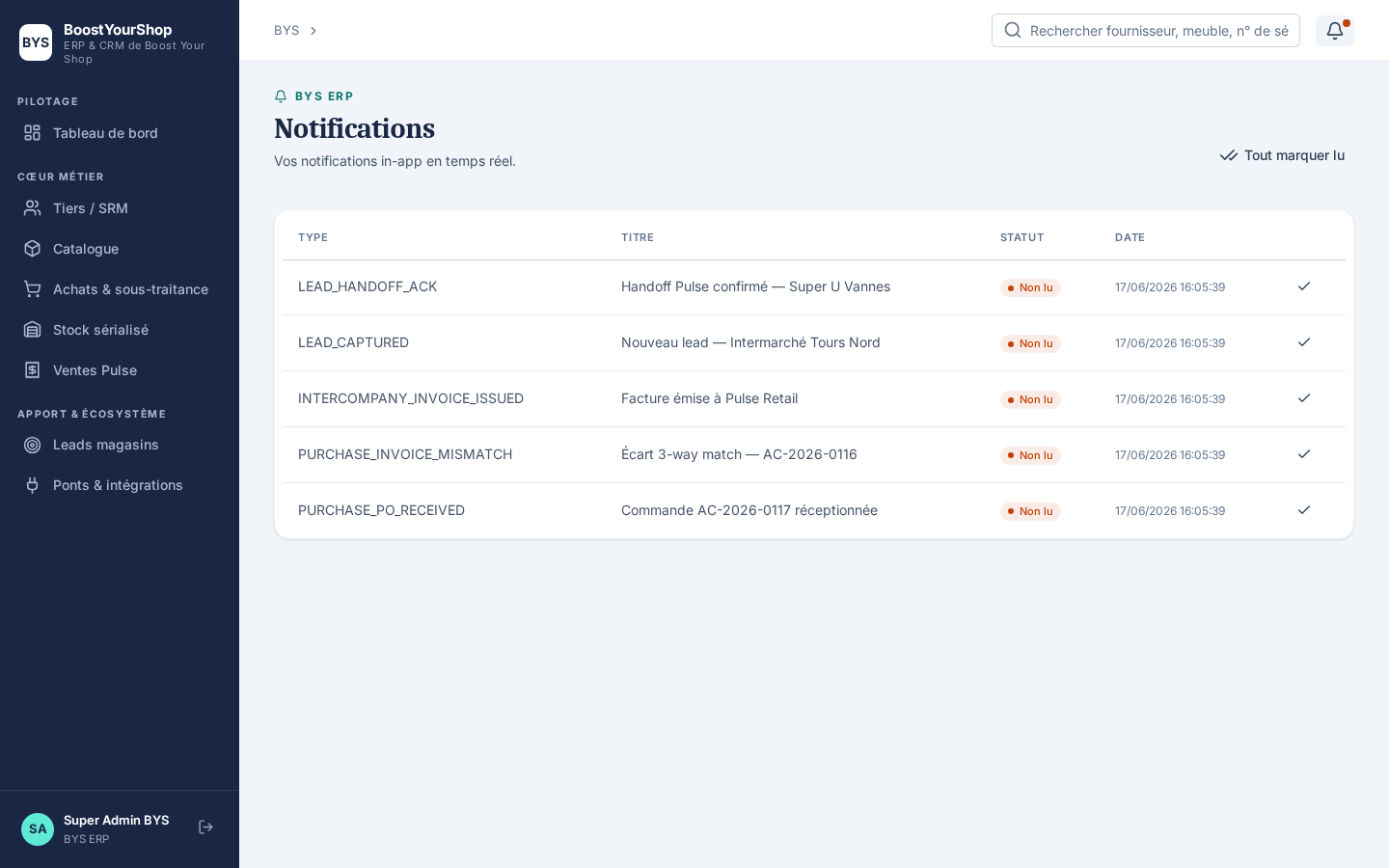Mark LEAD_HANDOFF_ACK notification as read
1389x868 pixels.
coord(1304,286)
